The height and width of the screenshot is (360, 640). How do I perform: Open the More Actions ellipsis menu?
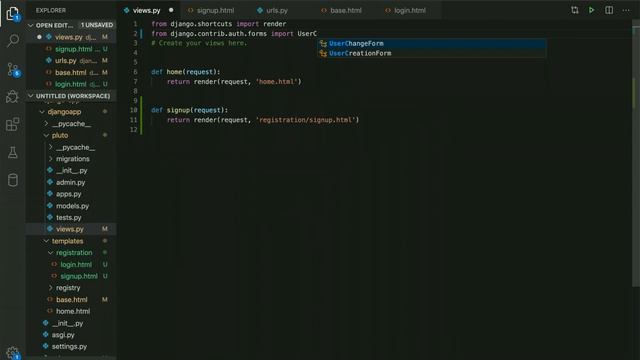pos(626,10)
